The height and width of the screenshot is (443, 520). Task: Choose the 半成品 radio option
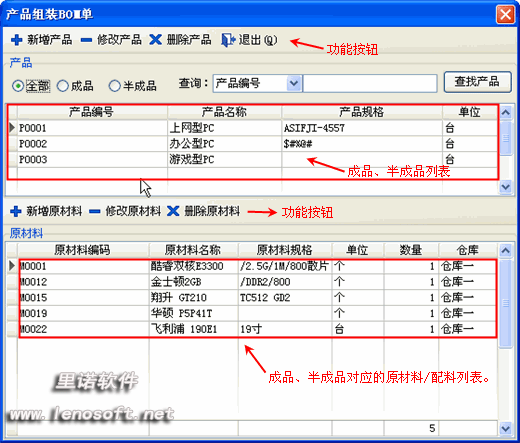point(114,86)
